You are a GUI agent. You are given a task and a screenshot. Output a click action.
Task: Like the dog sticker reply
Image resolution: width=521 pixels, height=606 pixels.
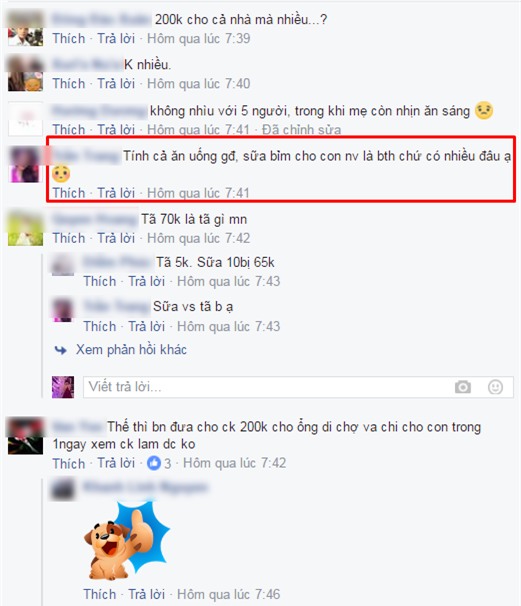pyautogui.click(x=100, y=594)
